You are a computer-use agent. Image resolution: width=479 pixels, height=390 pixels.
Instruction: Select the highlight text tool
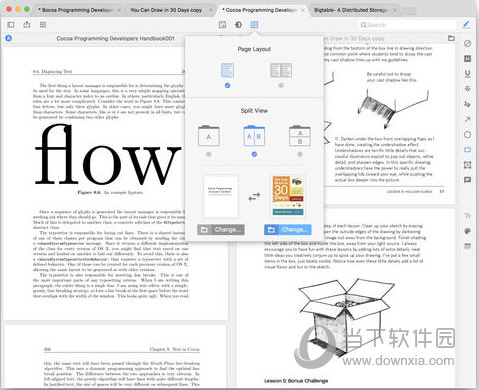[467, 59]
